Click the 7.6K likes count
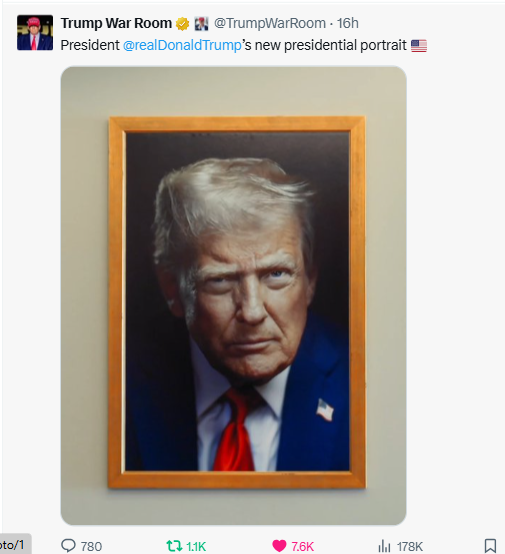The width and height of the screenshot is (505, 554). click(x=303, y=547)
